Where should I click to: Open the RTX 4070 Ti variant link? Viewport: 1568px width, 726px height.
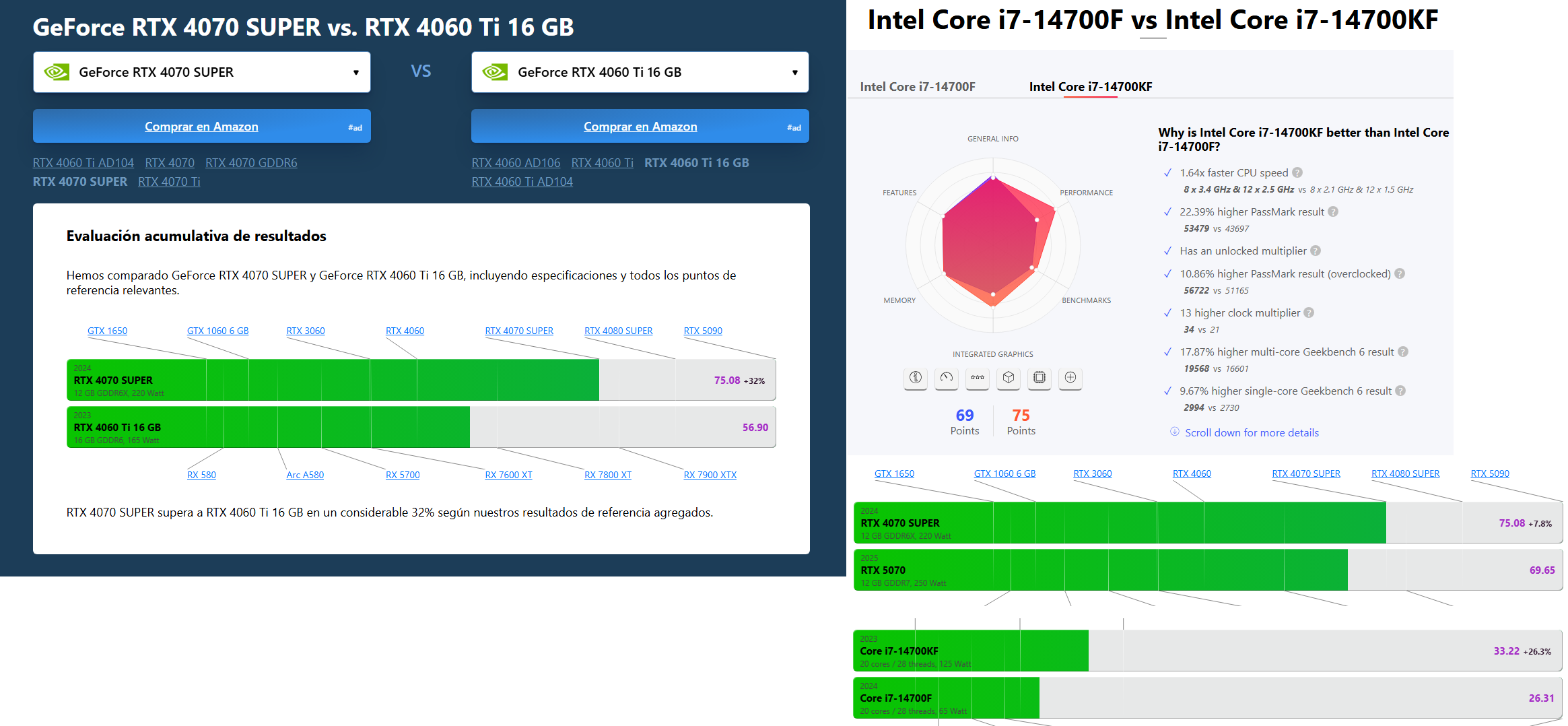click(x=169, y=182)
